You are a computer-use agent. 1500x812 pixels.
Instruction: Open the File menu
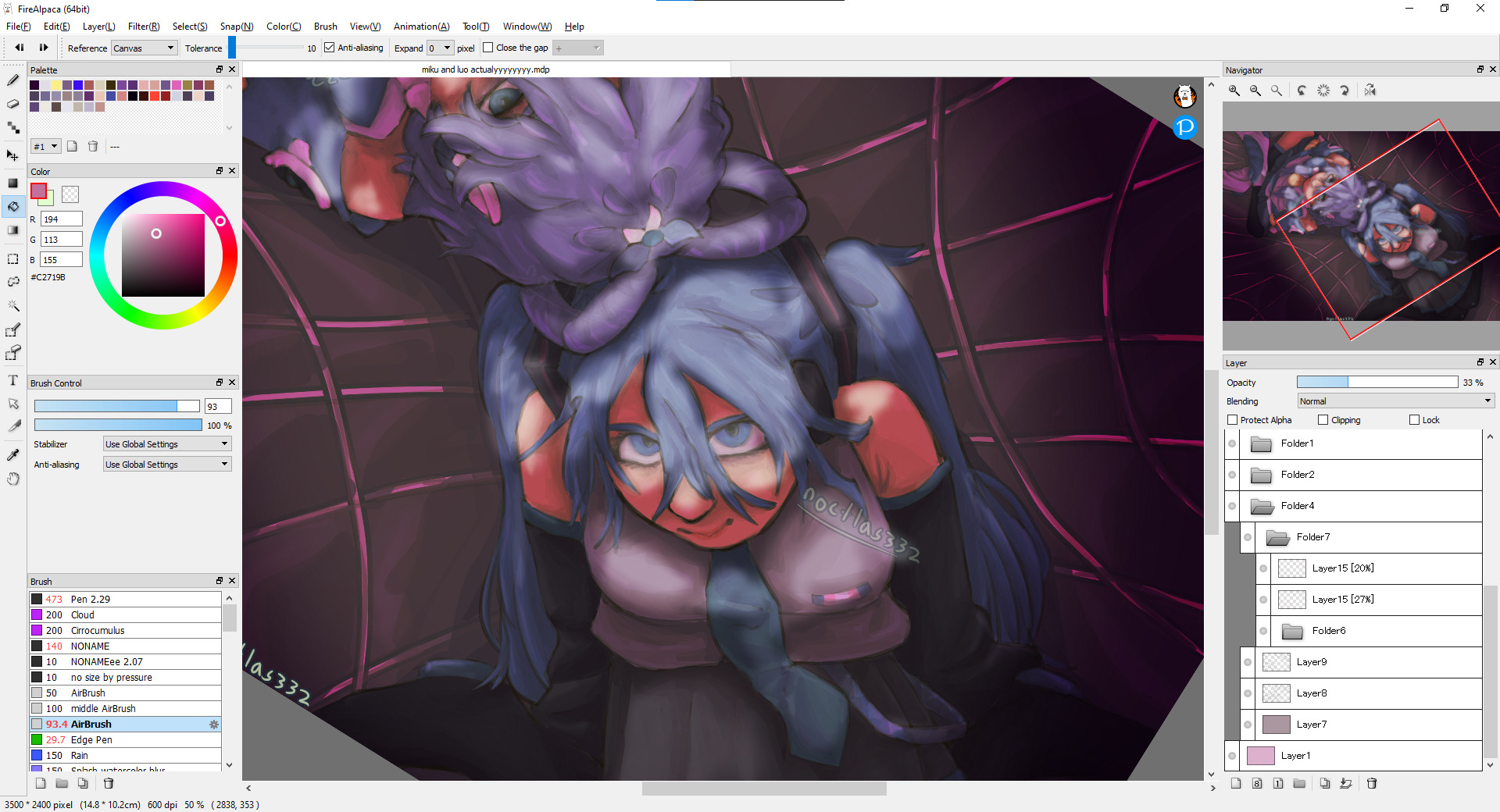(18, 27)
